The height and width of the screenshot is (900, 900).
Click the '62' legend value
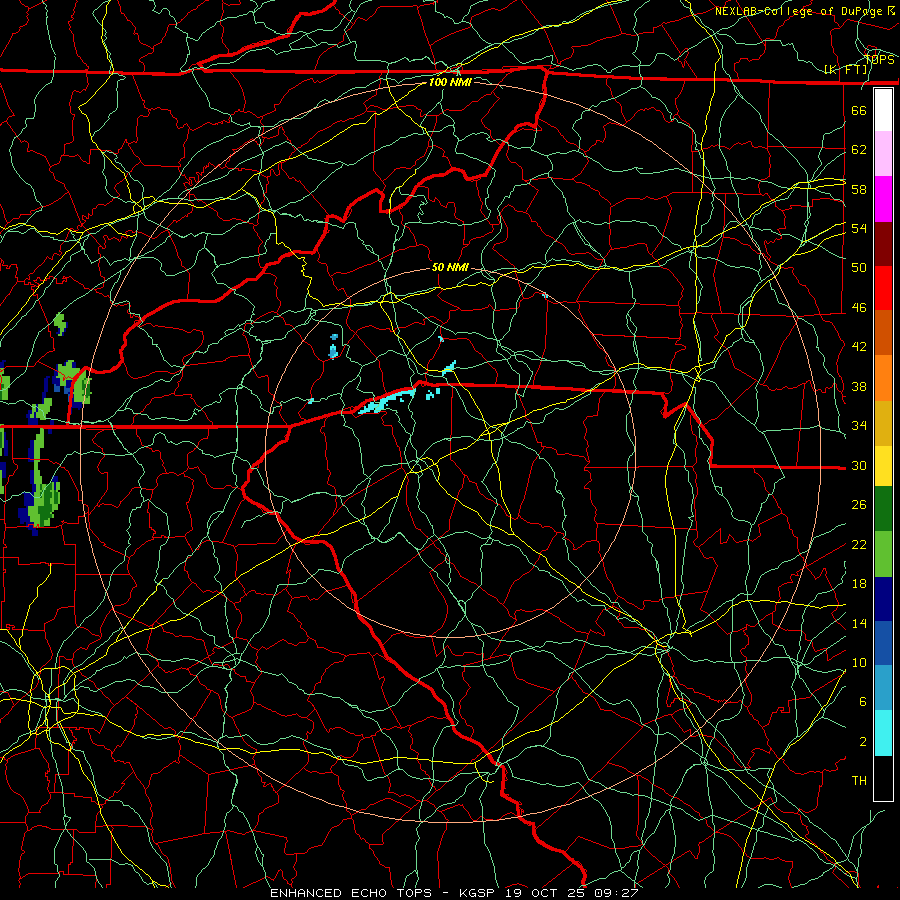(x=859, y=150)
